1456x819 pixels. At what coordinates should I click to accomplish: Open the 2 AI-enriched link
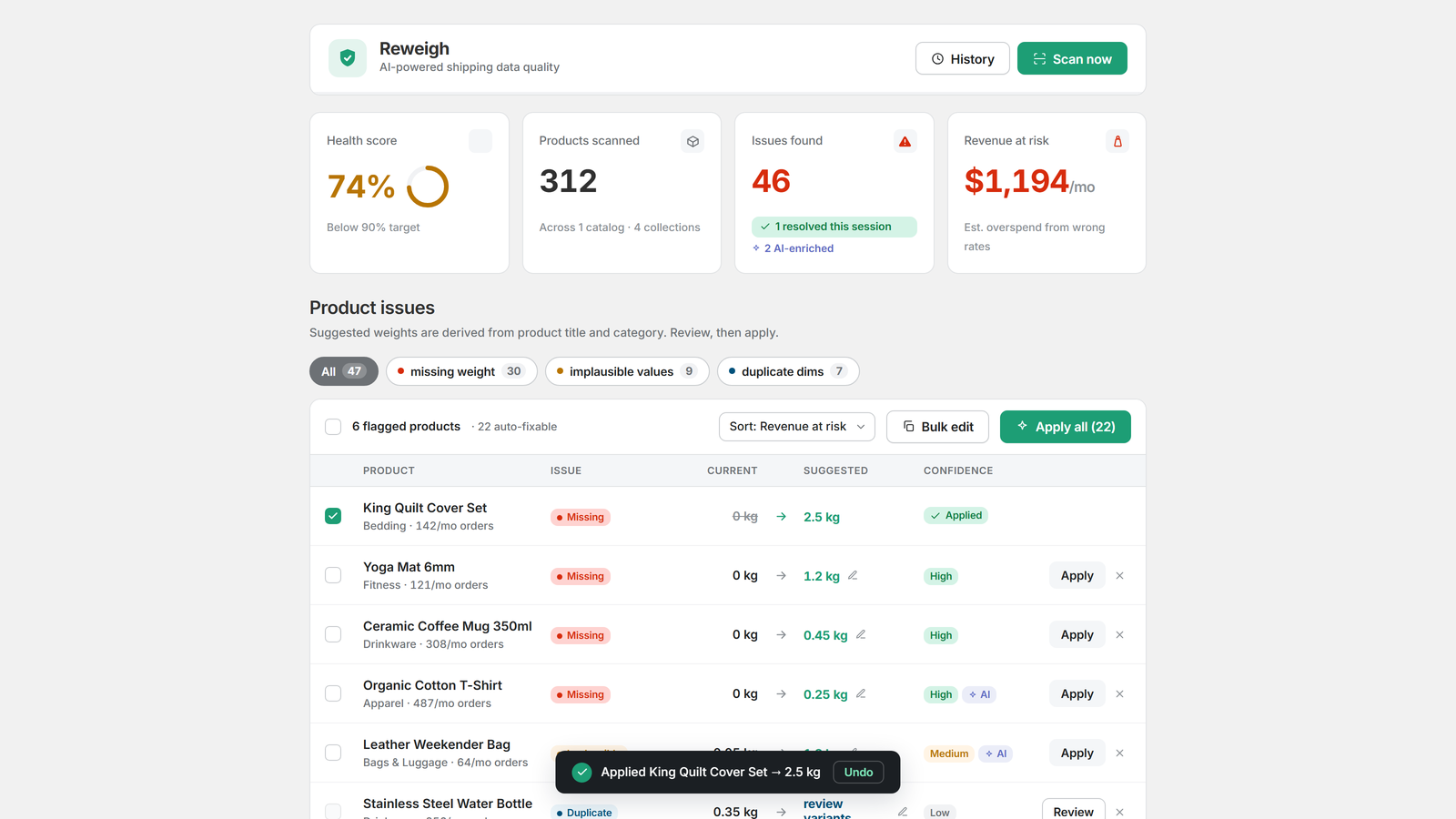793,248
